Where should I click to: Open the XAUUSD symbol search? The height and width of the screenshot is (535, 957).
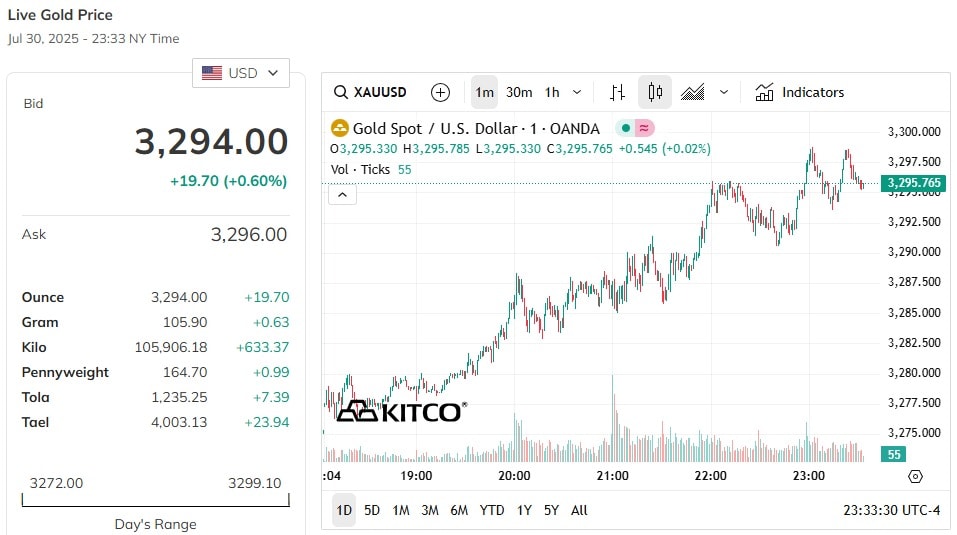tap(370, 92)
